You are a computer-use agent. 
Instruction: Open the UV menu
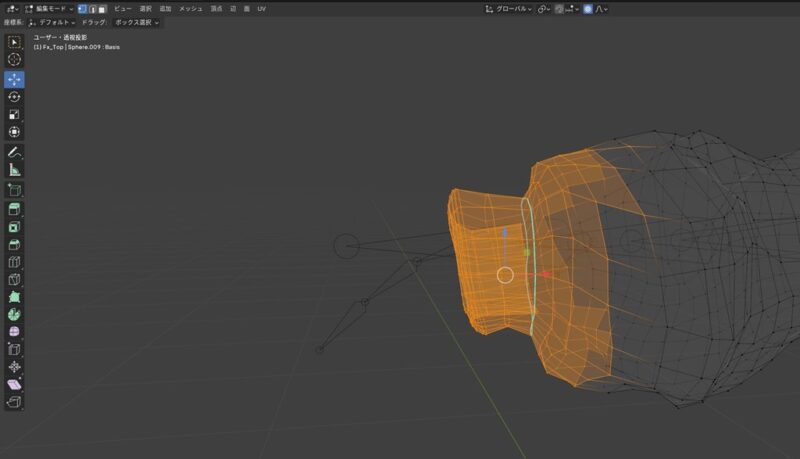(x=261, y=8)
